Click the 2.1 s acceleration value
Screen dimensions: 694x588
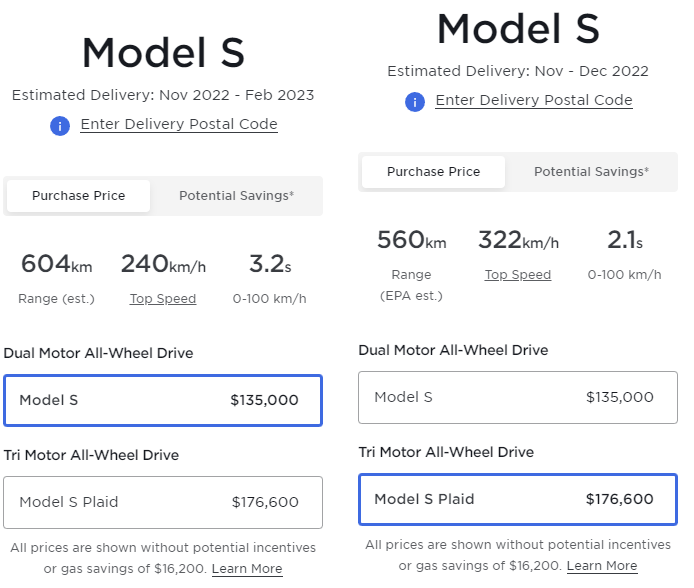(625, 241)
